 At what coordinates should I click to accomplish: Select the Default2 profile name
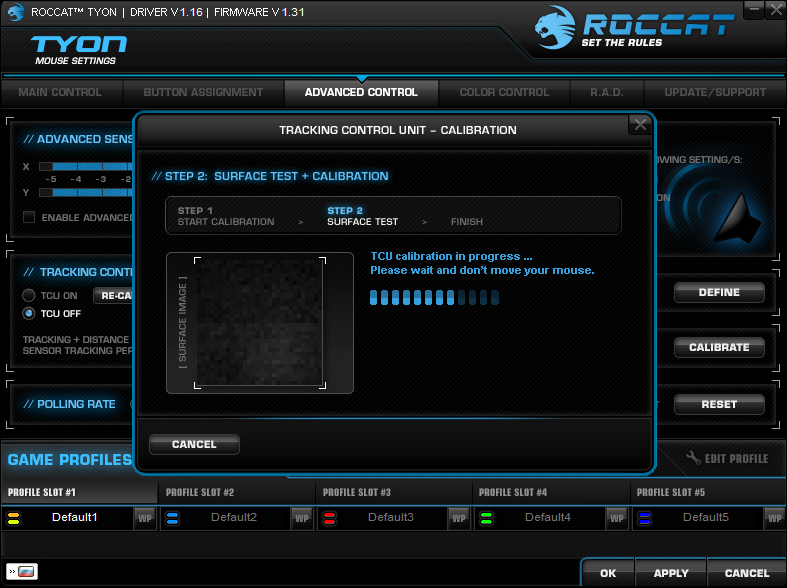click(234, 517)
